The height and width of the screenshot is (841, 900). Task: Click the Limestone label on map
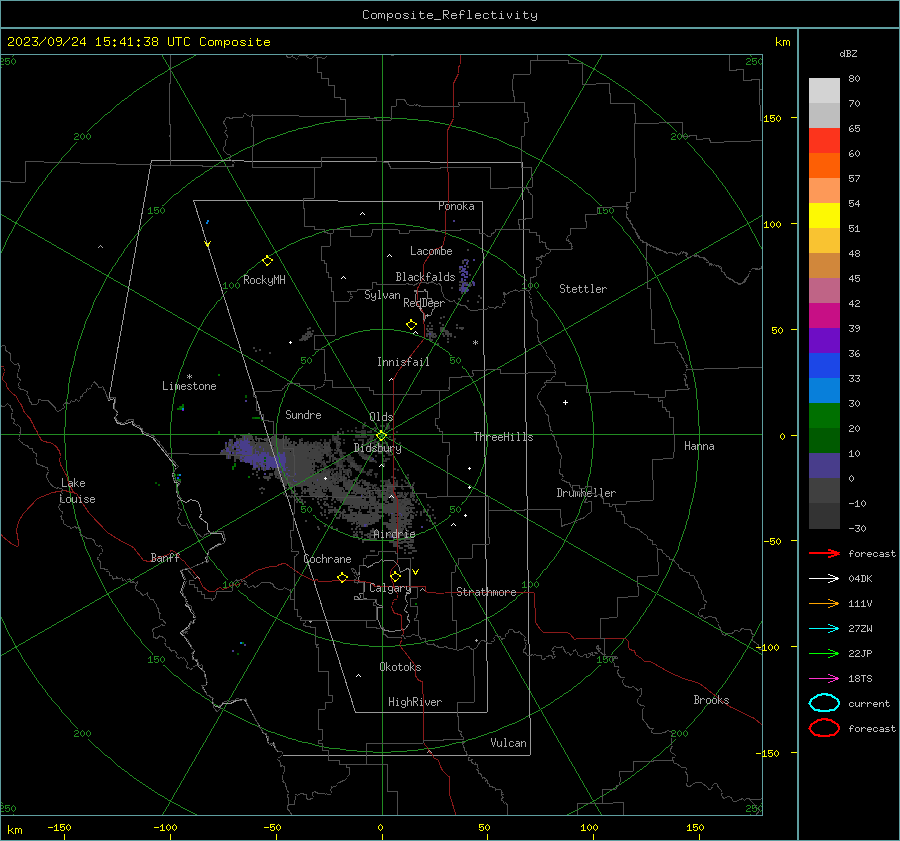coord(189,386)
